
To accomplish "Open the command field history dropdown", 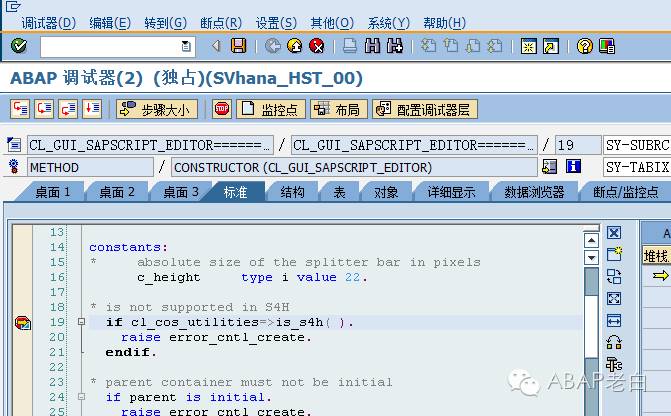I will 186,46.
